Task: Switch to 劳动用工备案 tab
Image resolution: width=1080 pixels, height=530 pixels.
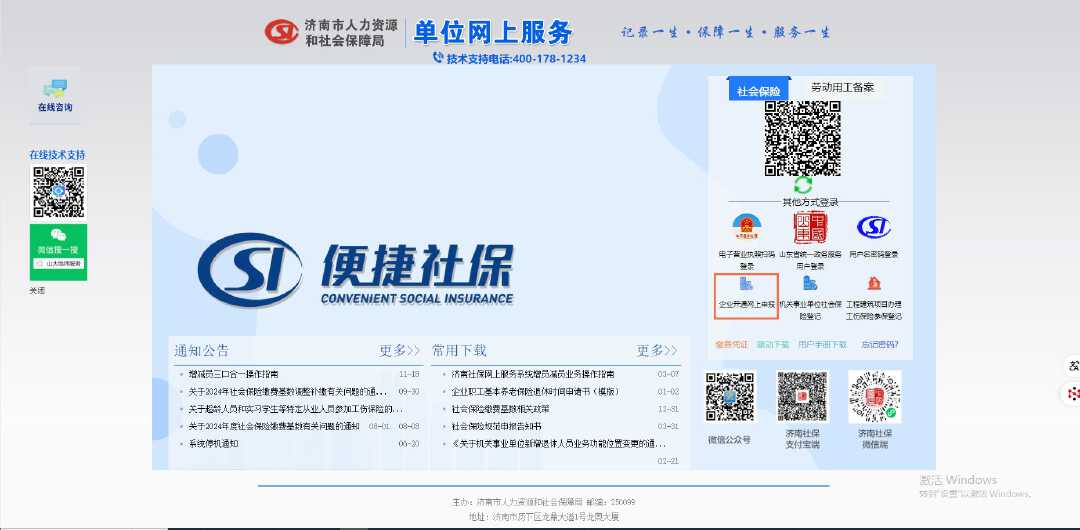Action: point(842,88)
